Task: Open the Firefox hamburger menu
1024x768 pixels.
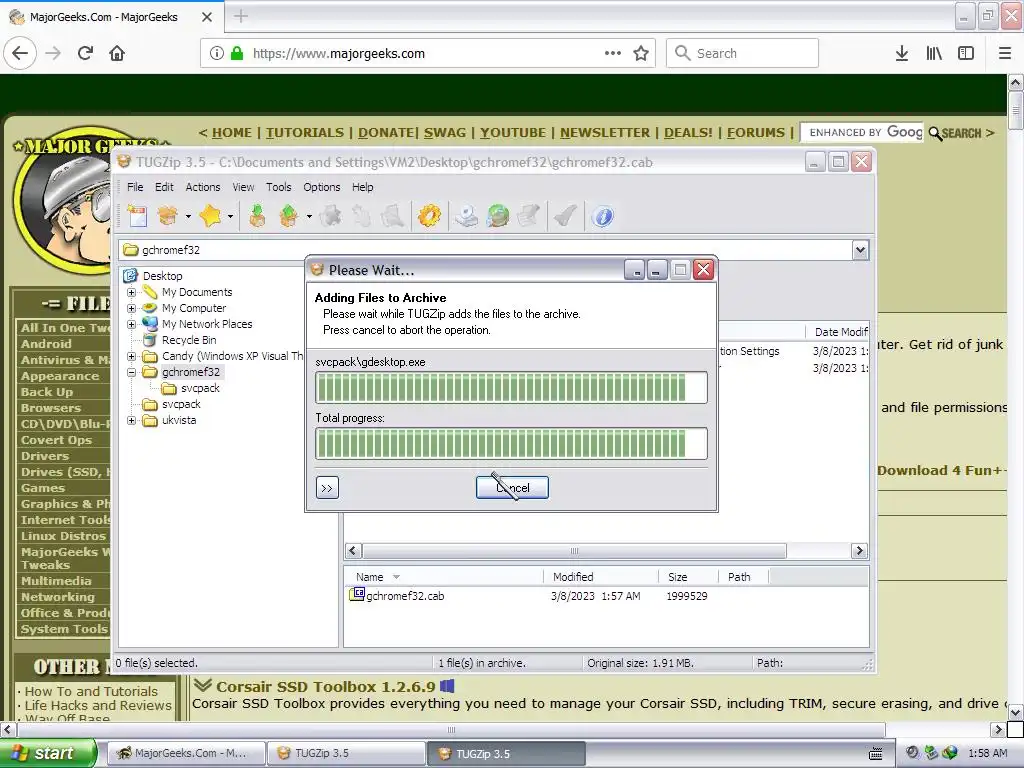Action: (1005, 54)
